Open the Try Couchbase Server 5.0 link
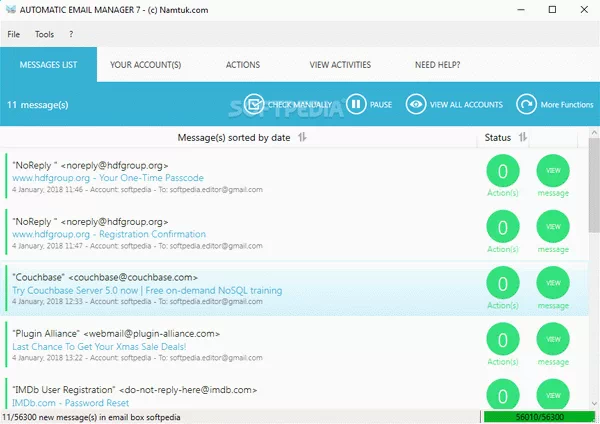Viewport: 600px width, 424px height. 147,290
